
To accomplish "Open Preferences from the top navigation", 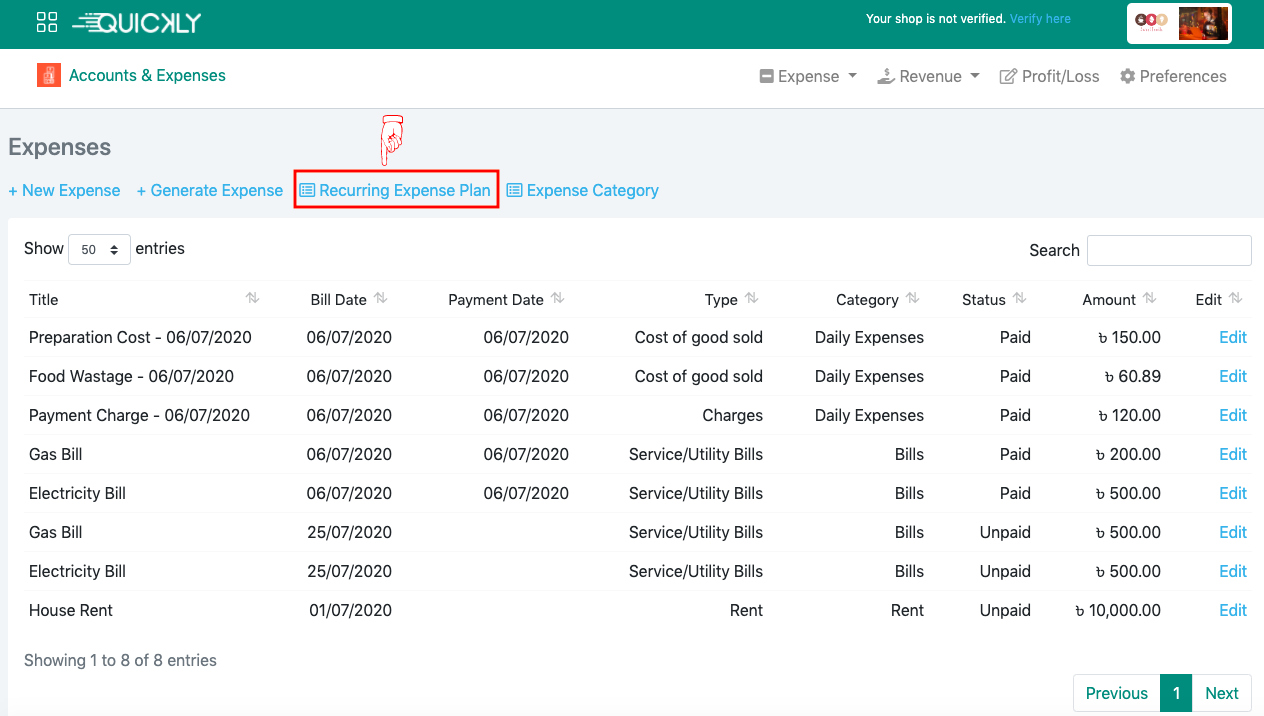I will pyautogui.click(x=1172, y=77).
